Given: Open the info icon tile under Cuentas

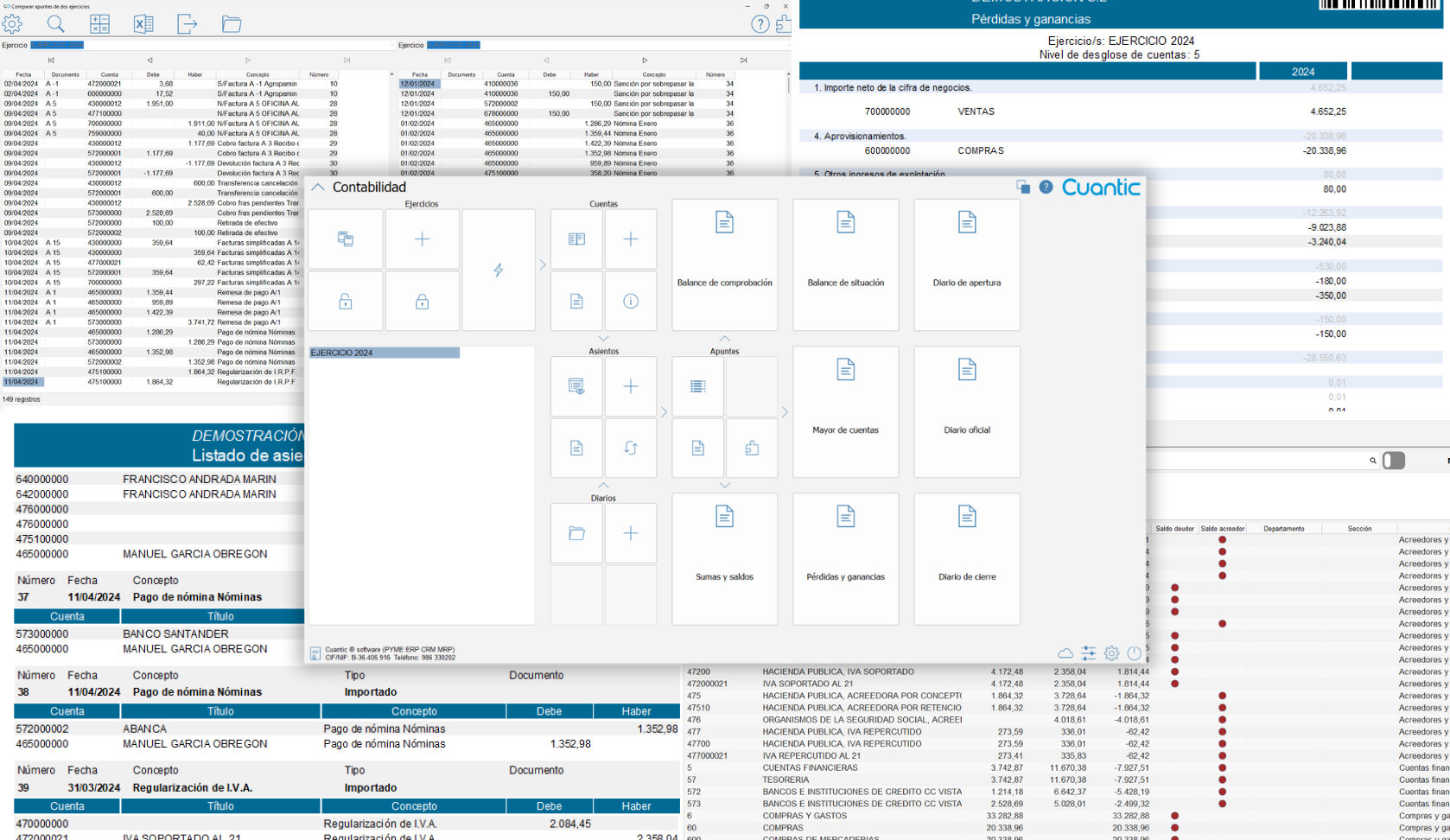Looking at the screenshot, I should pyautogui.click(x=631, y=302).
